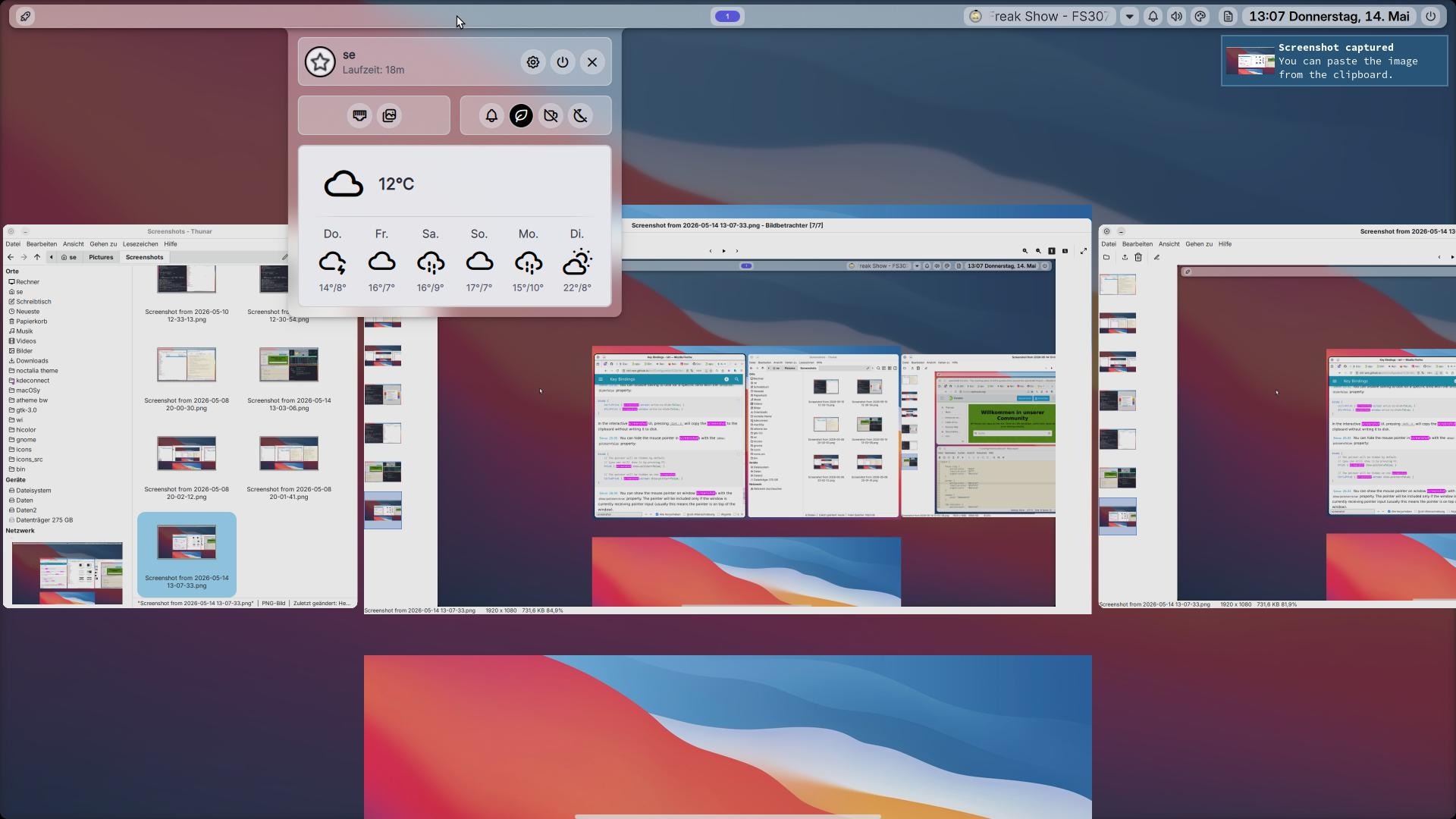This screenshot has height=819, width=1456.
Task: Click open folder icon in right viewer
Action: [x=1106, y=257]
